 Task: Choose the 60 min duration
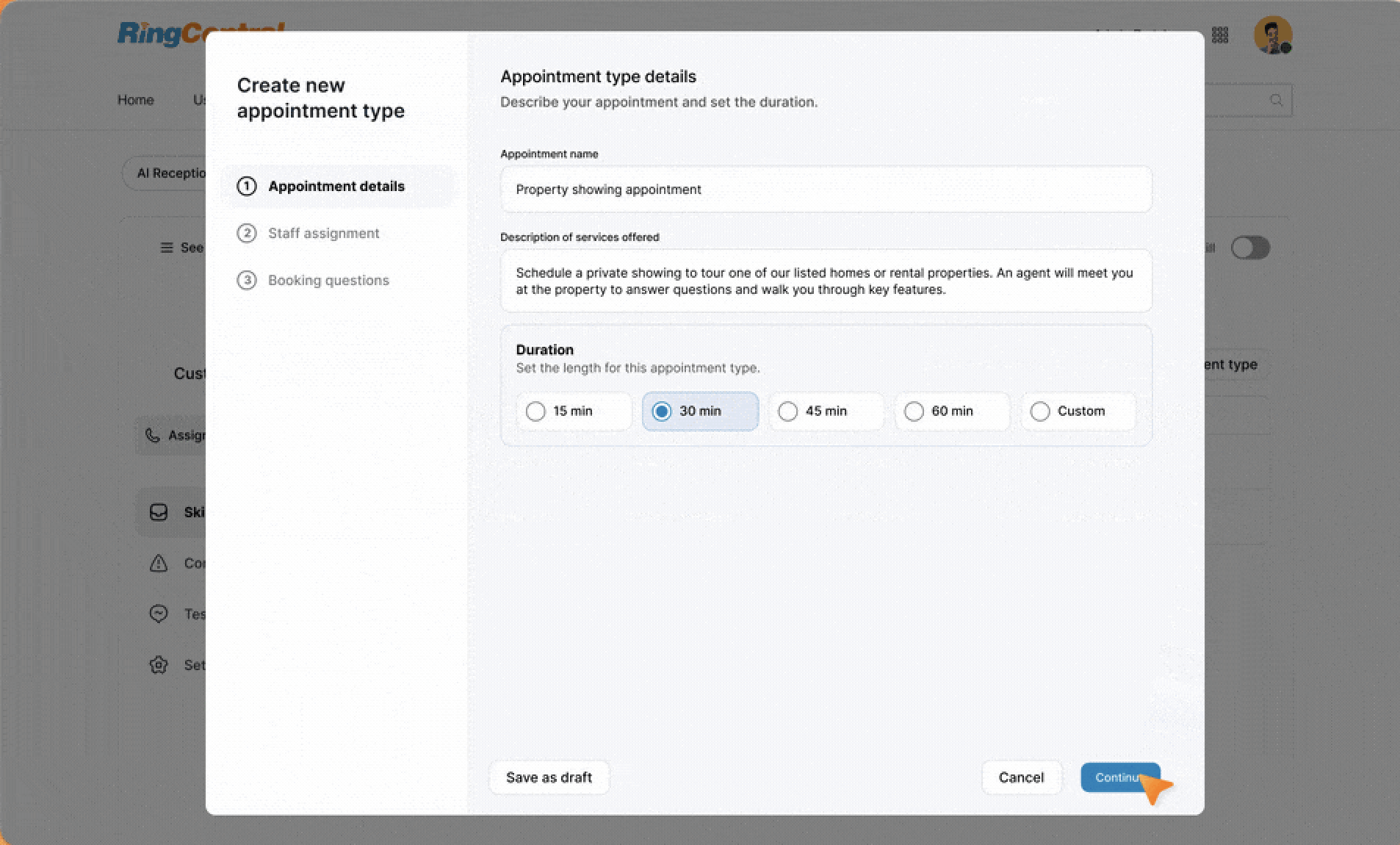tap(953, 411)
